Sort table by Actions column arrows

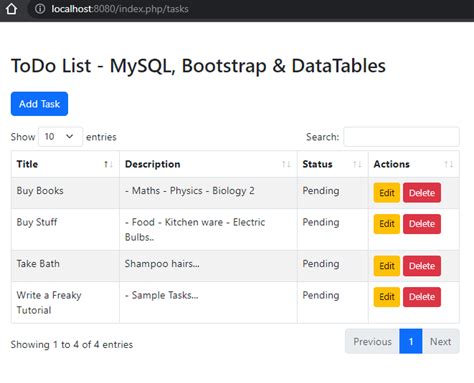click(x=448, y=164)
